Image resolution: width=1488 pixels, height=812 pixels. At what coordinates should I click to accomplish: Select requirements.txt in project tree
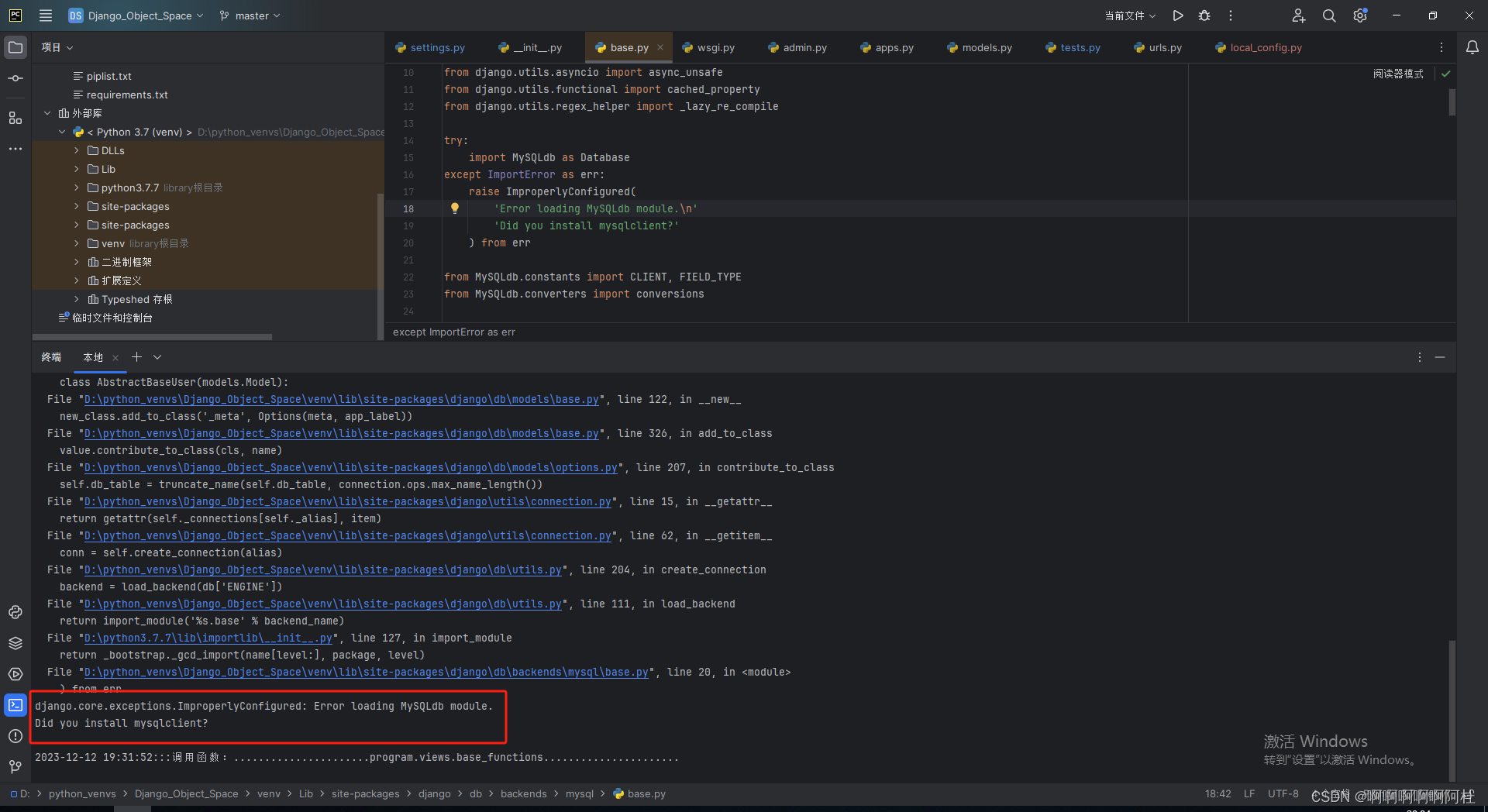[127, 95]
